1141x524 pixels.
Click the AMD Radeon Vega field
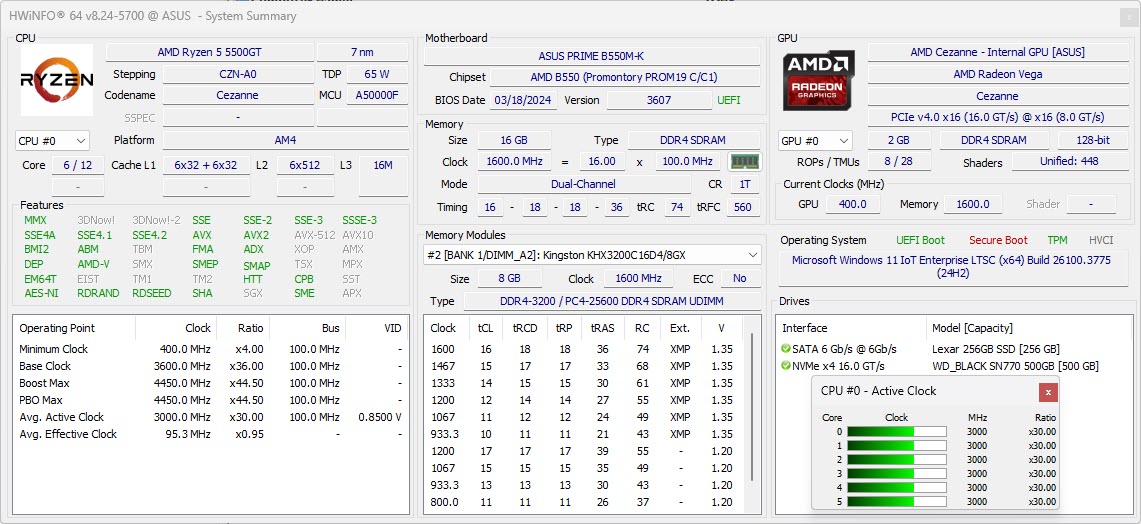[997, 74]
